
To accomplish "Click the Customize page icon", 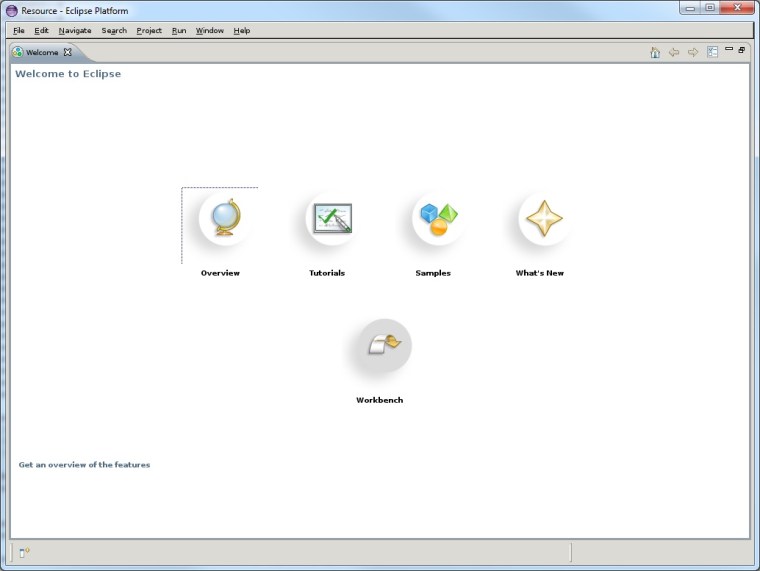I will (712, 52).
